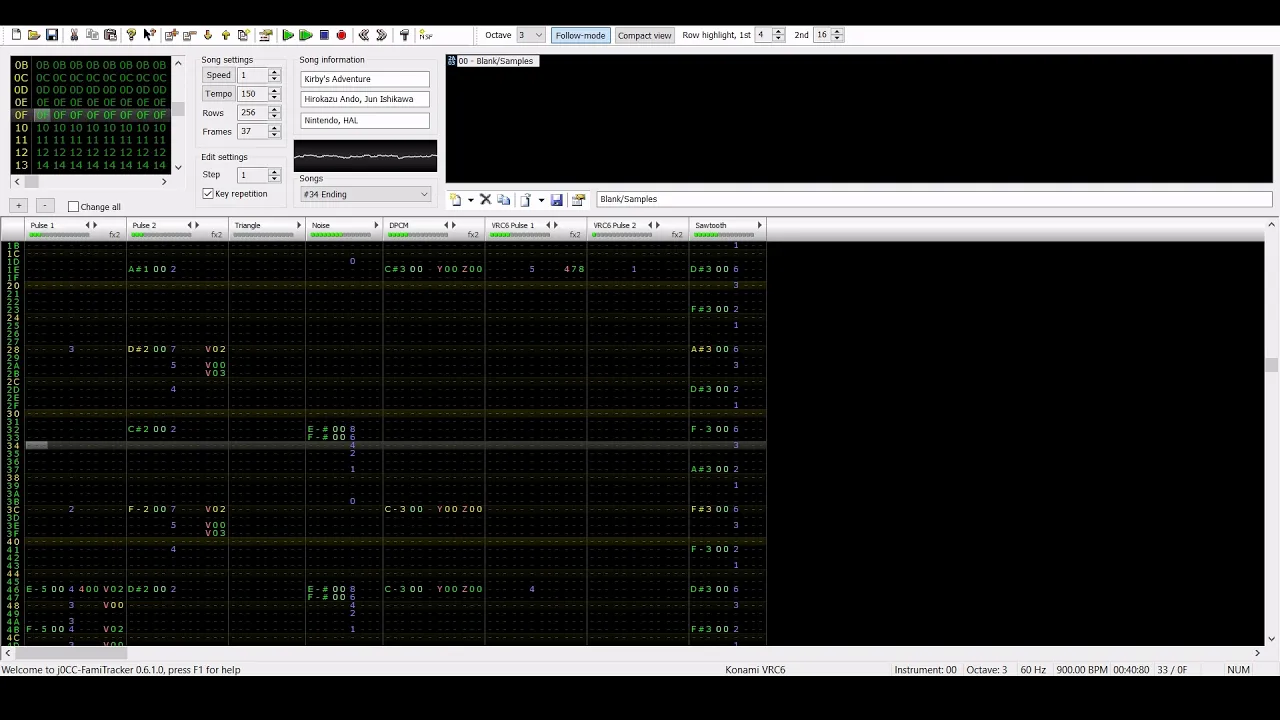Image resolution: width=1280 pixels, height=720 pixels.
Task: Paste from clipboard toolbar icon
Action: pyautogui.click(x=110, y=35)
